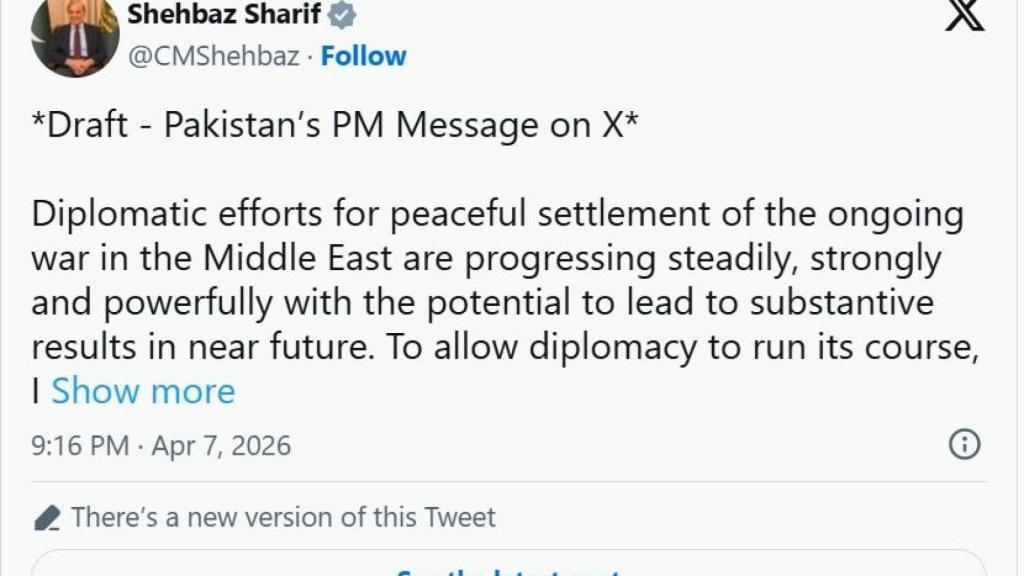Open Shehbaz Sharif's profile photo
The width and height of the screenshot is (1024, 576).
click(x=75, y=36)
